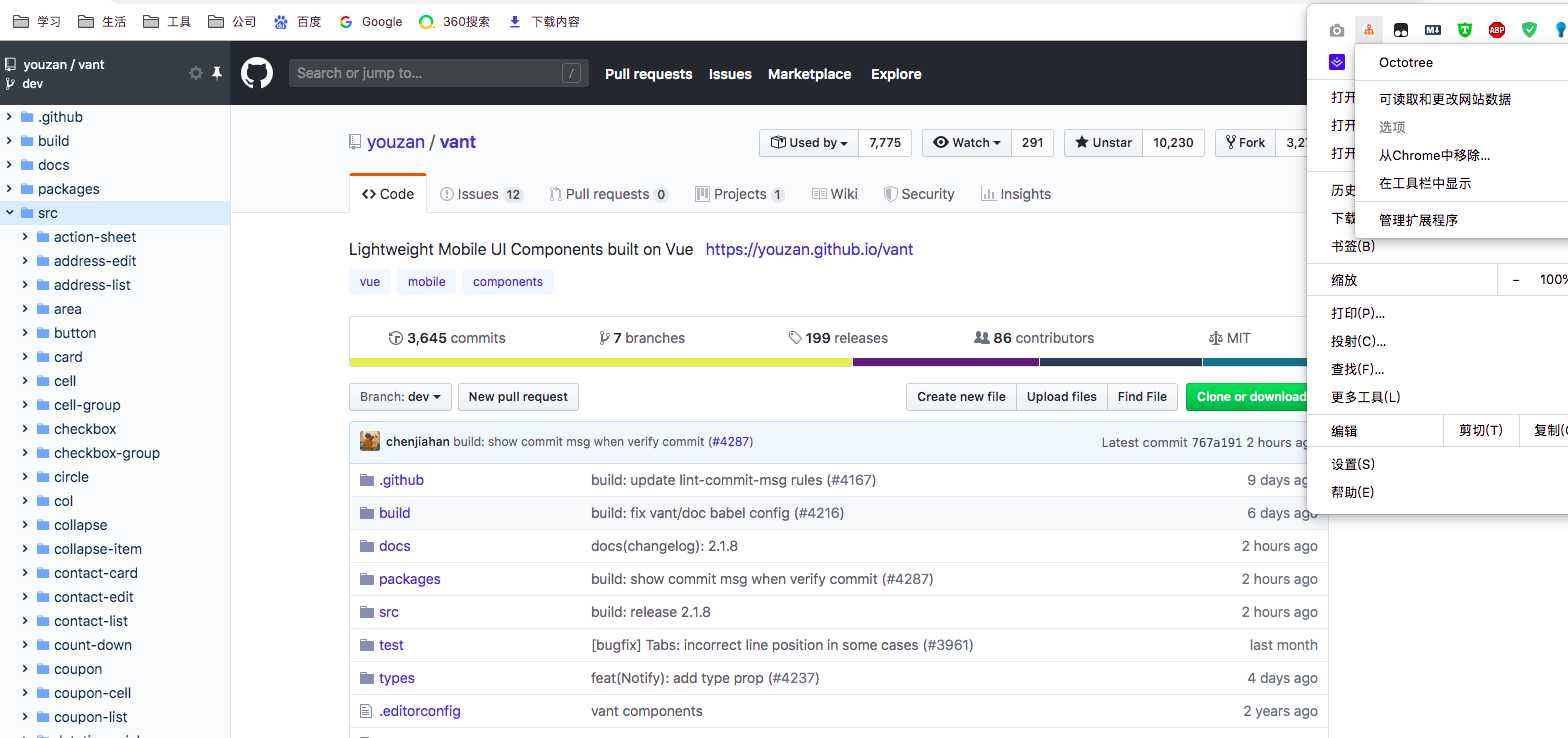
Task: Open the Watch dropdown
Action: tap(967, 143)
